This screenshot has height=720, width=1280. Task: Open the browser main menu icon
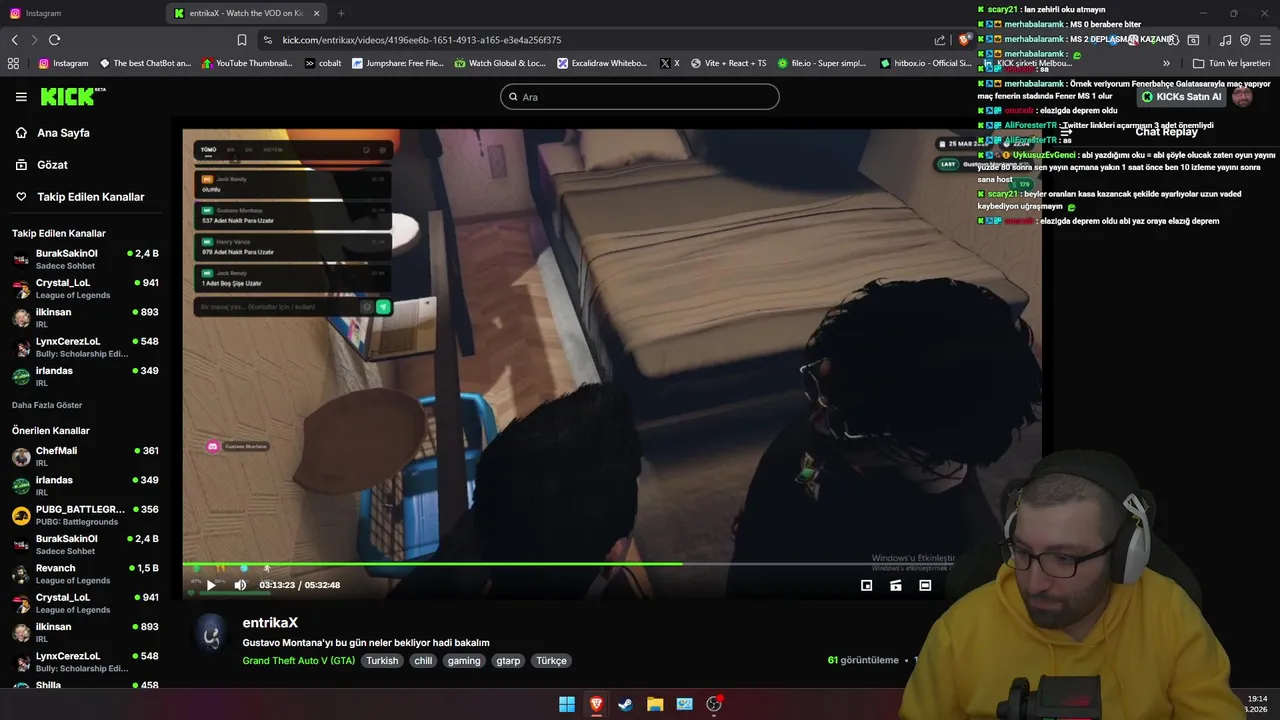[x=1265, y=40]
